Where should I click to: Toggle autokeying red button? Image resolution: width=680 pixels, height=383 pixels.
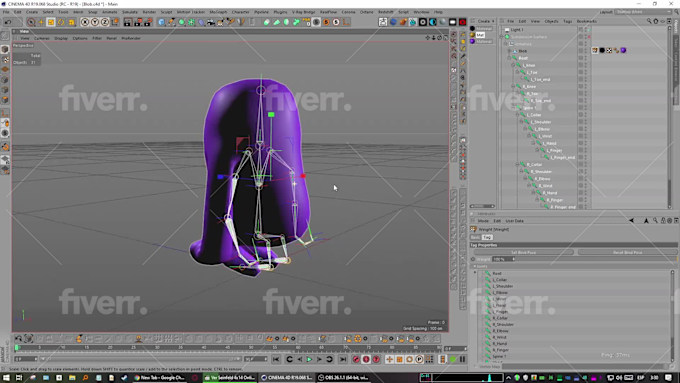tap(366, 359)
